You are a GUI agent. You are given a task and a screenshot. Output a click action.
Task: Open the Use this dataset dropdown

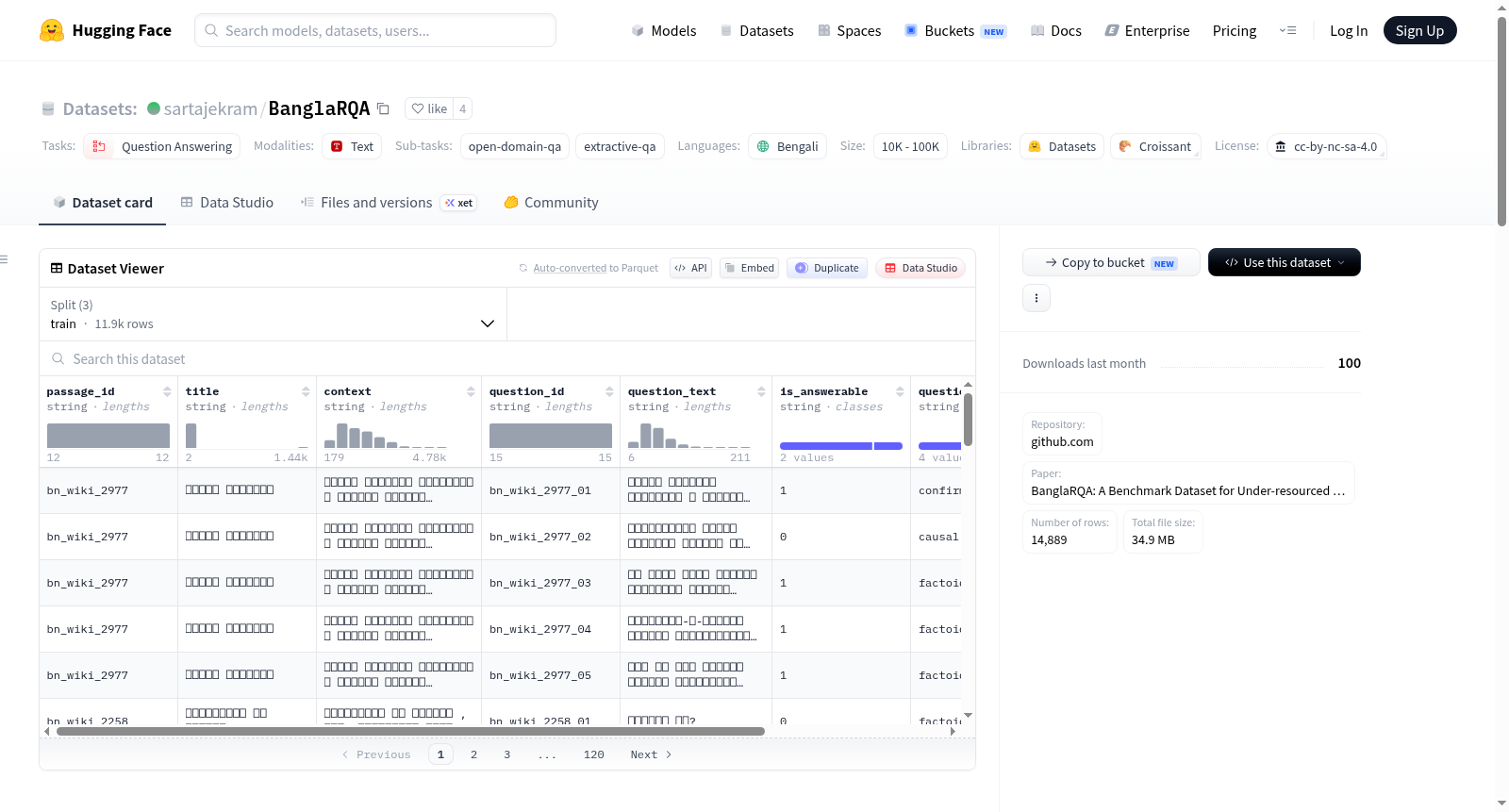tap(1285, 262)
